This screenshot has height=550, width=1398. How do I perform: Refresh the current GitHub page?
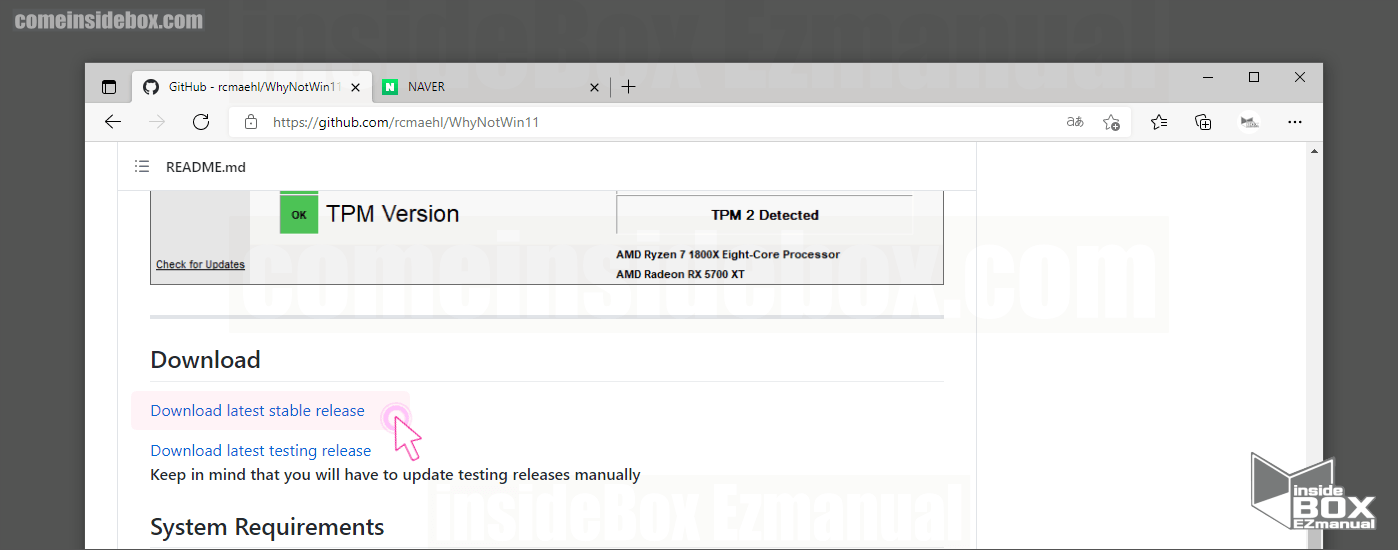coord(201,122)
